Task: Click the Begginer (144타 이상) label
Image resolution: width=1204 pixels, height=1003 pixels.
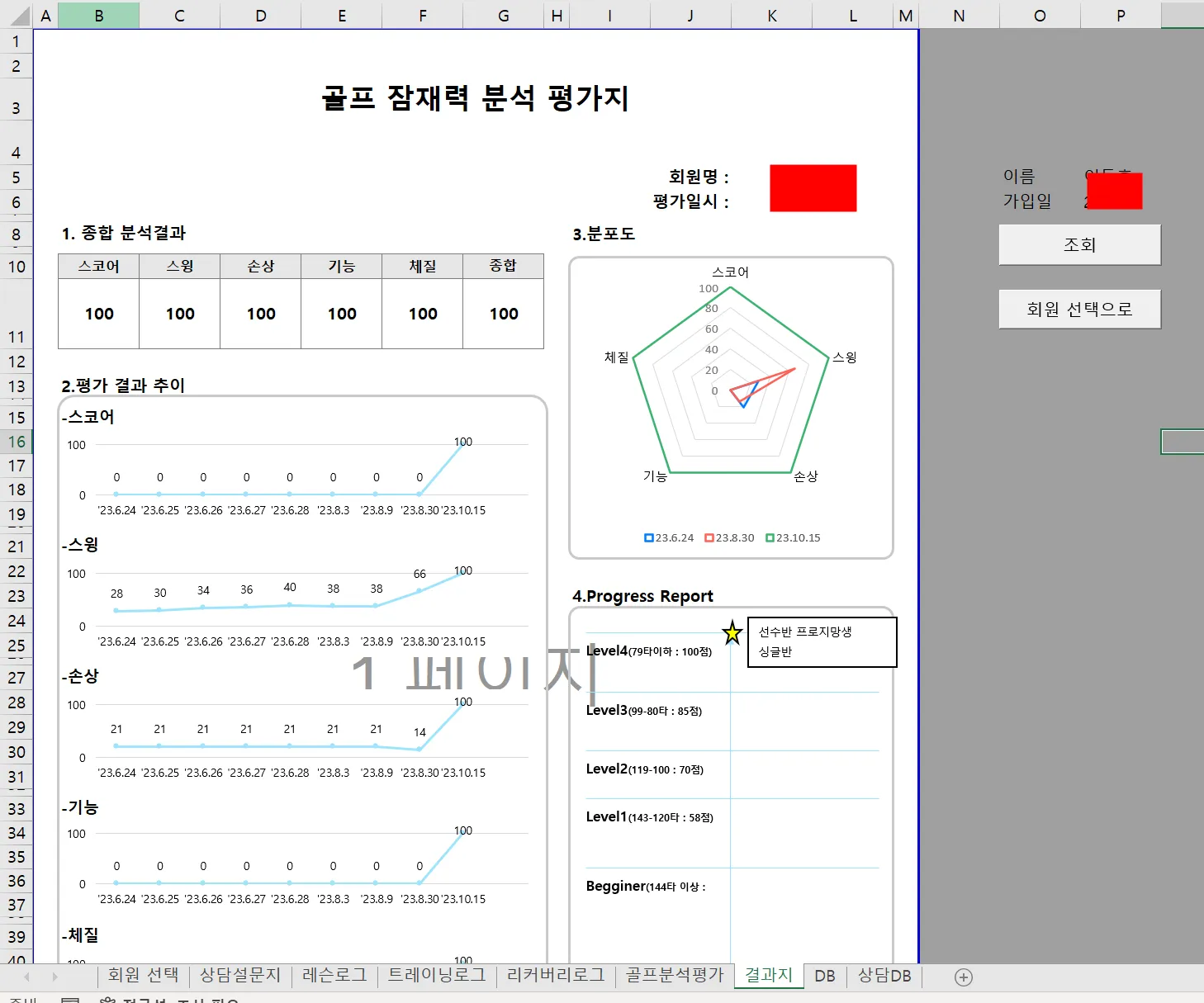Action: tap(646, 887)
